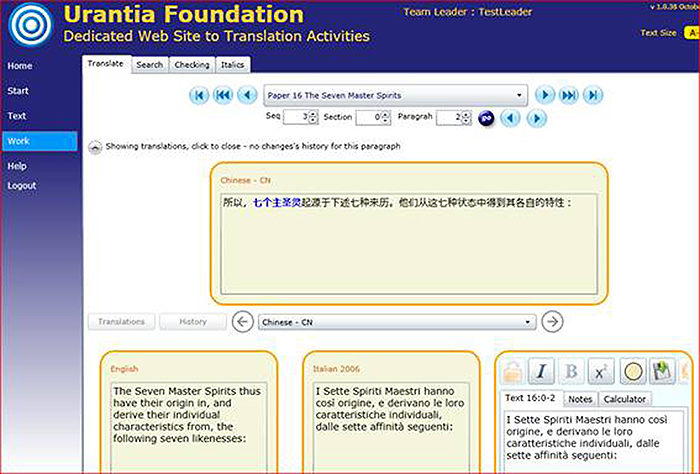Click the double-arrow fast-forward paper button
The width and height of the screenshot is (700, 474).
click(x=569, y=95)
